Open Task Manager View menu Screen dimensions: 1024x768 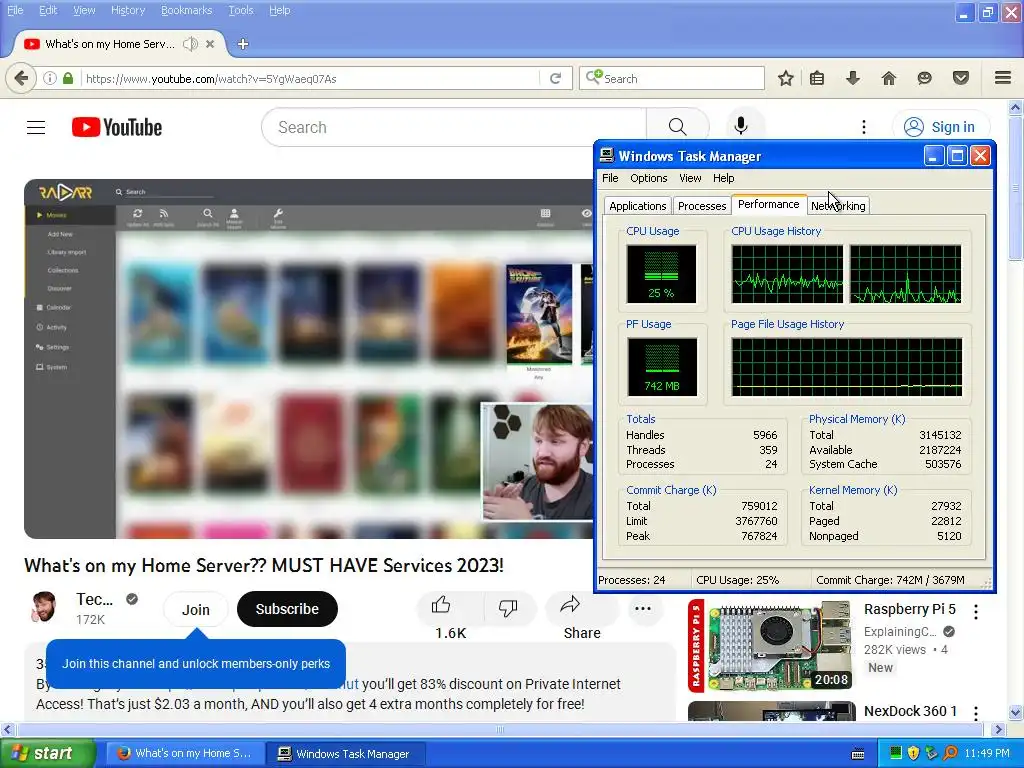[x=690, y=178]
